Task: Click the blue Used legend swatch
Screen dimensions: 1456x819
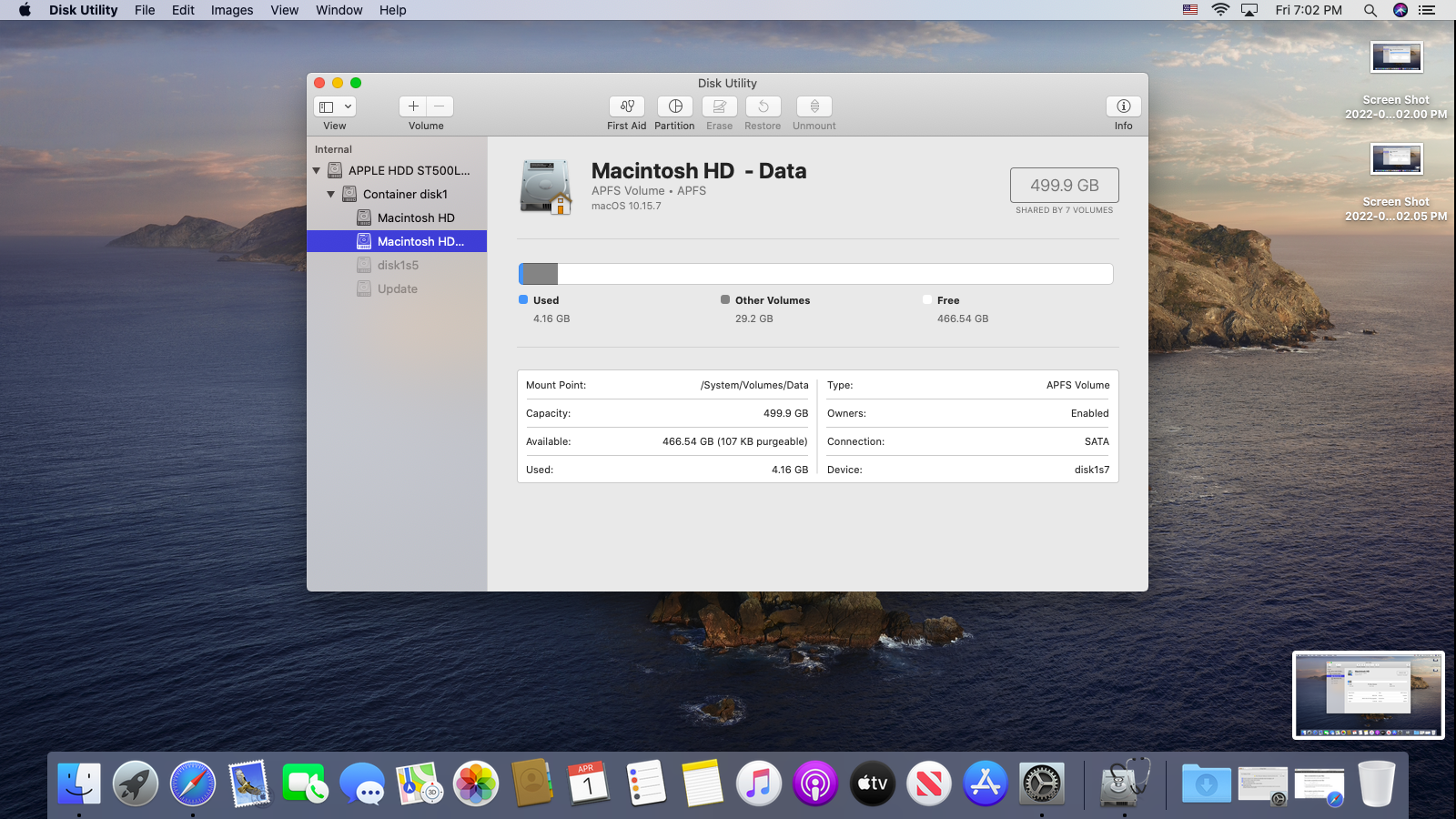Action: coord(523,299)
